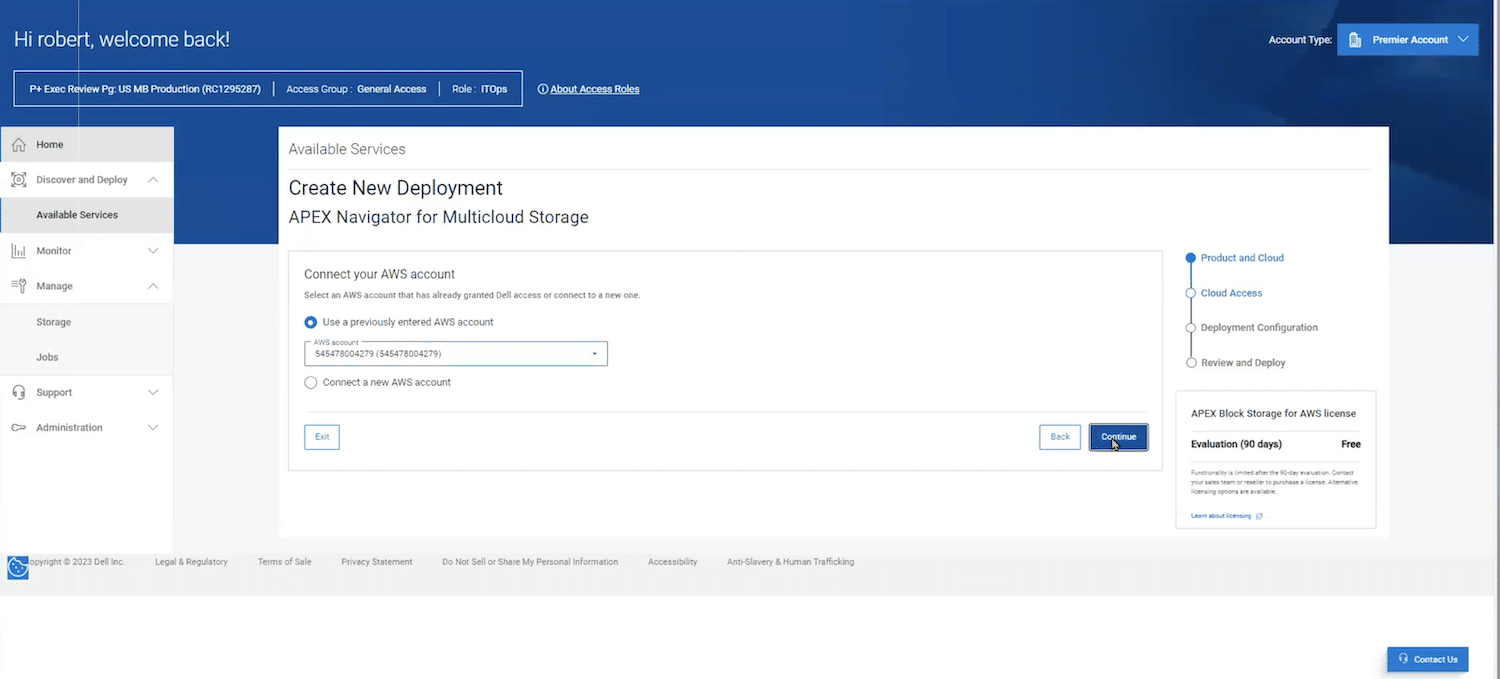Image resolution: width=1500 pixels, height=679 pixels.
Task: Click the Administration key icon
Action: [x=18, y=428]
